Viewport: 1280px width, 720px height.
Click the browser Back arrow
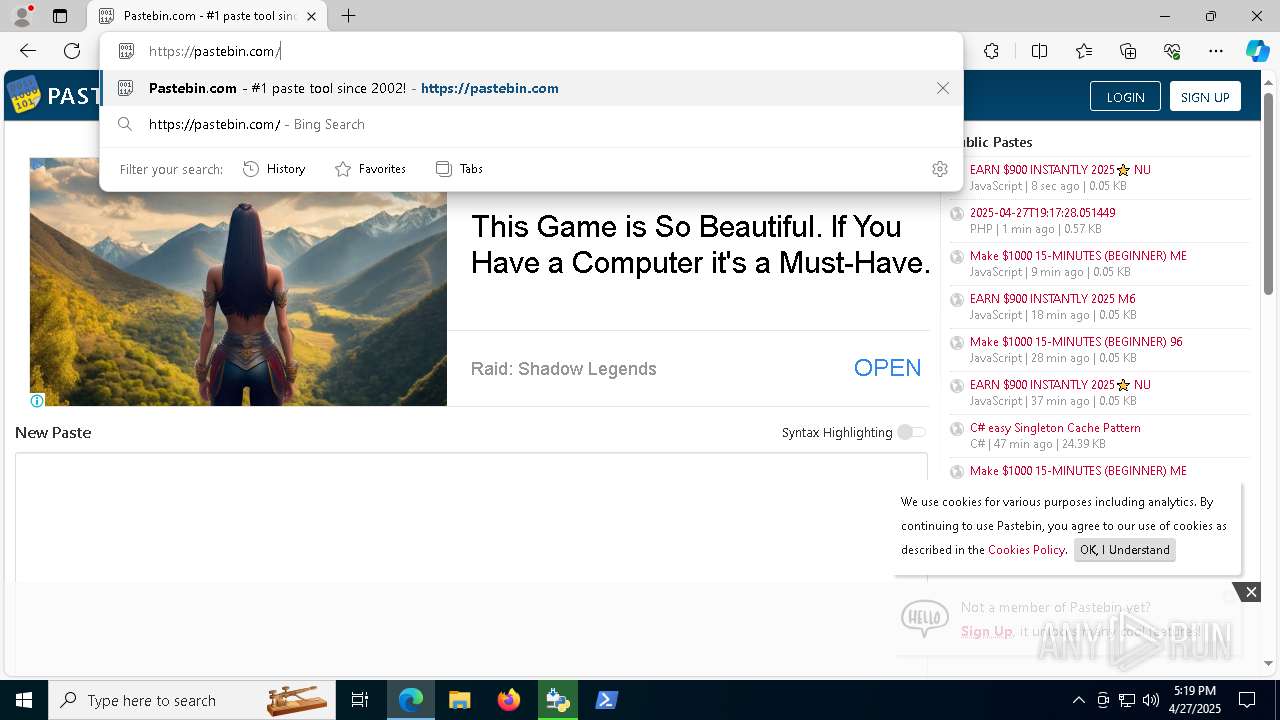(28, 51)
